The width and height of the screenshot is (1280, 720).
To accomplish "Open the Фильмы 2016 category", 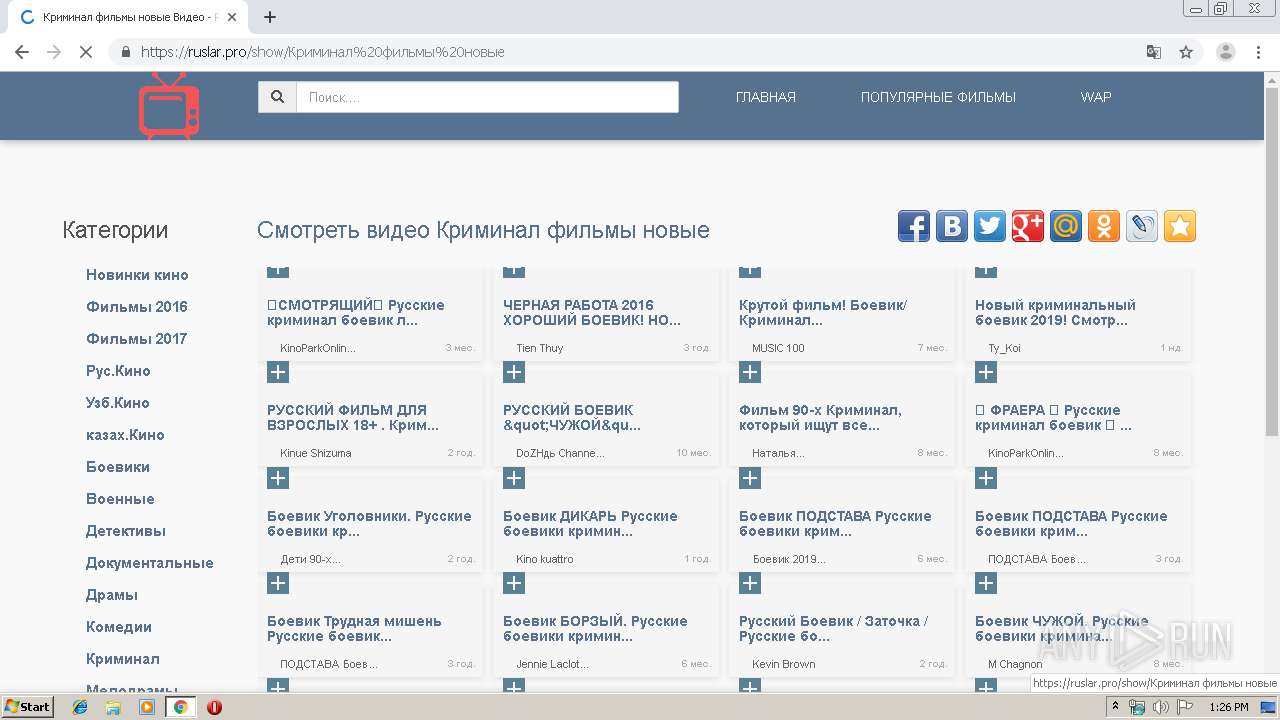I will point(137,307).
